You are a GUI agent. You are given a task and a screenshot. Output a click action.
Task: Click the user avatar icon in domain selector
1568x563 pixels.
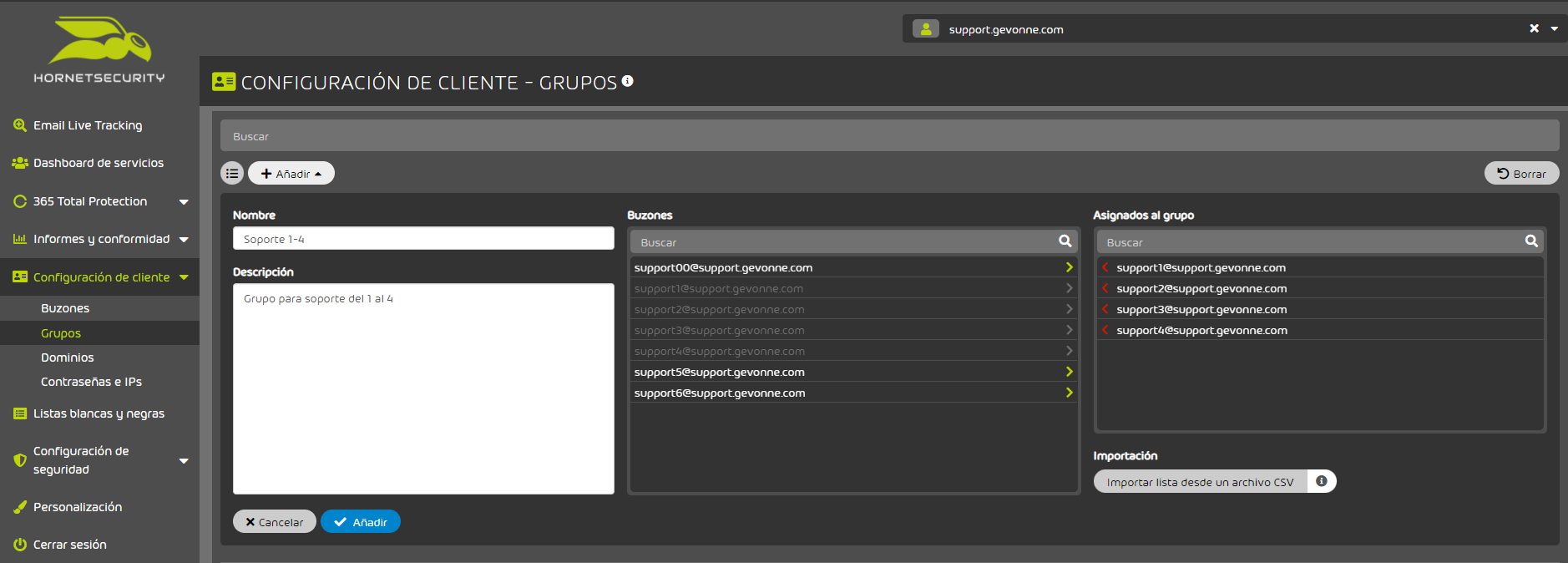point(926,29)
